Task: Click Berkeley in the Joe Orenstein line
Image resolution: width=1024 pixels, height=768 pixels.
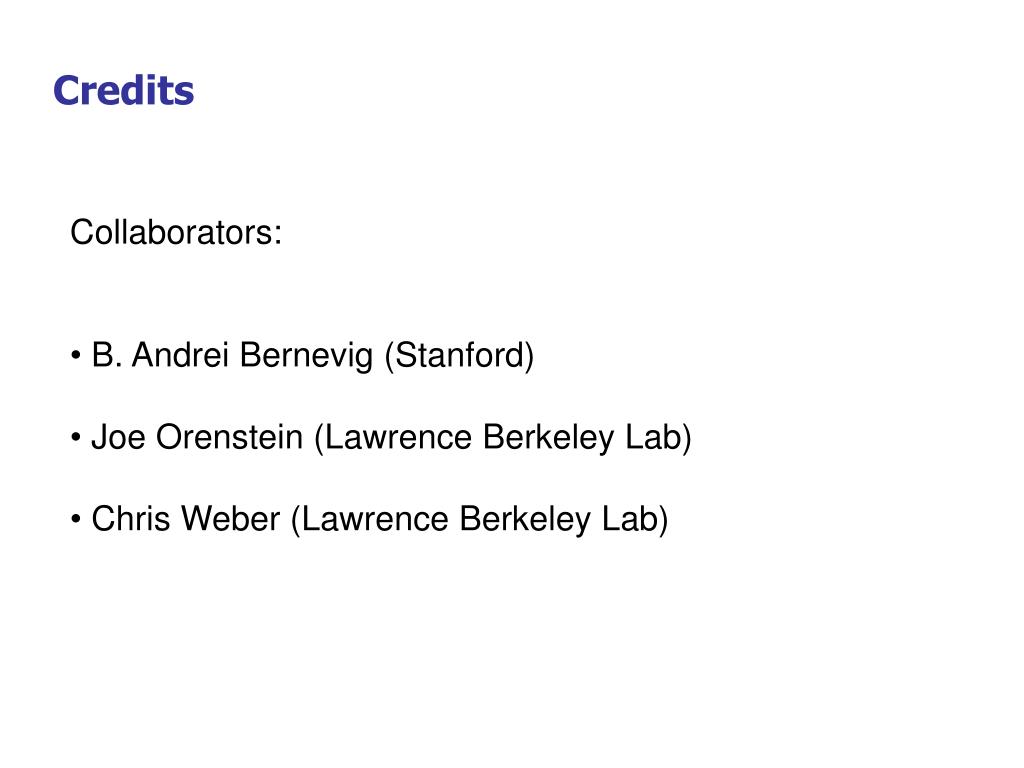Action: click(x=549, y=438)
